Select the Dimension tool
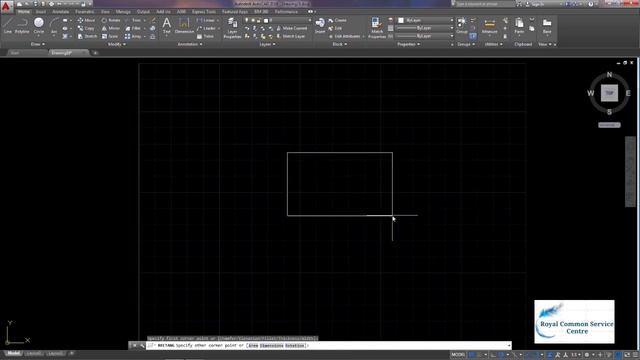Viewport: 640px width, 360px height. (184, 25)
